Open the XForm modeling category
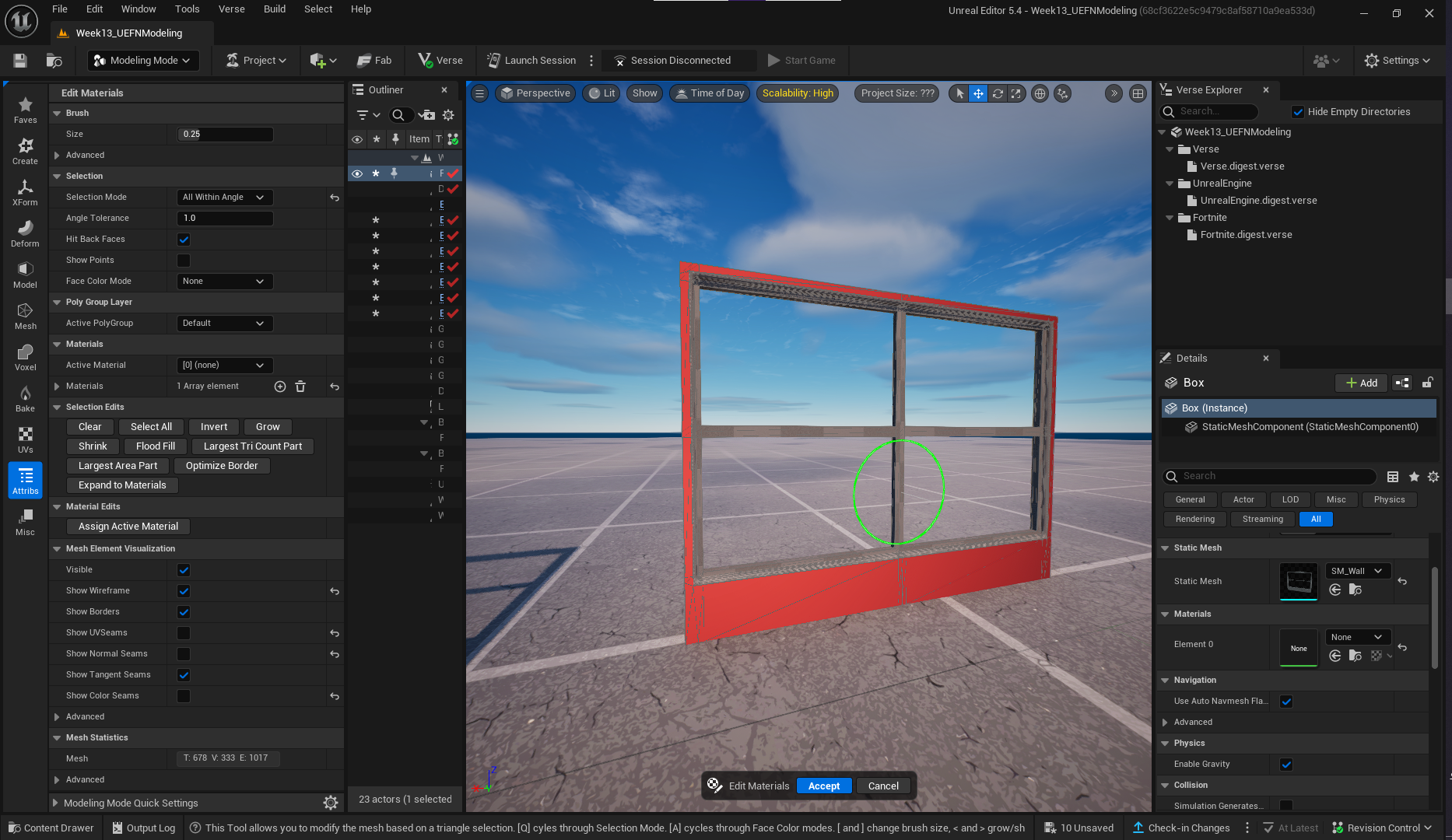Image resolution: width=1452 pixels, height=840 pixels. [x=25, y=192]
